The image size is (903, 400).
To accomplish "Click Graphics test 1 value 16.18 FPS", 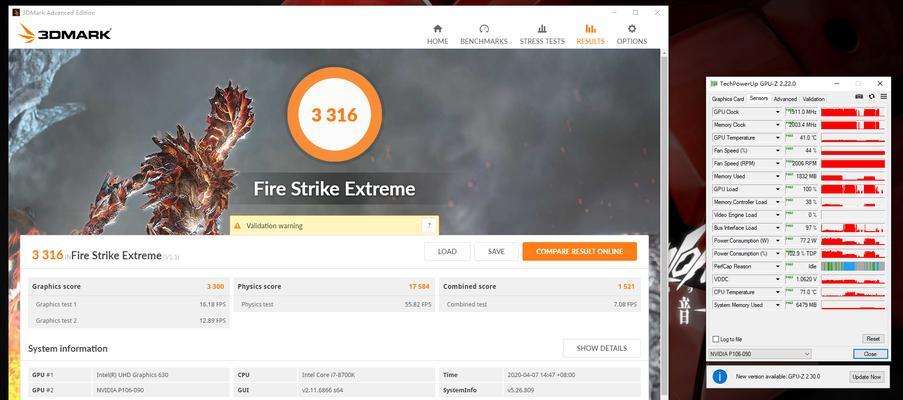I will [213, 304].
